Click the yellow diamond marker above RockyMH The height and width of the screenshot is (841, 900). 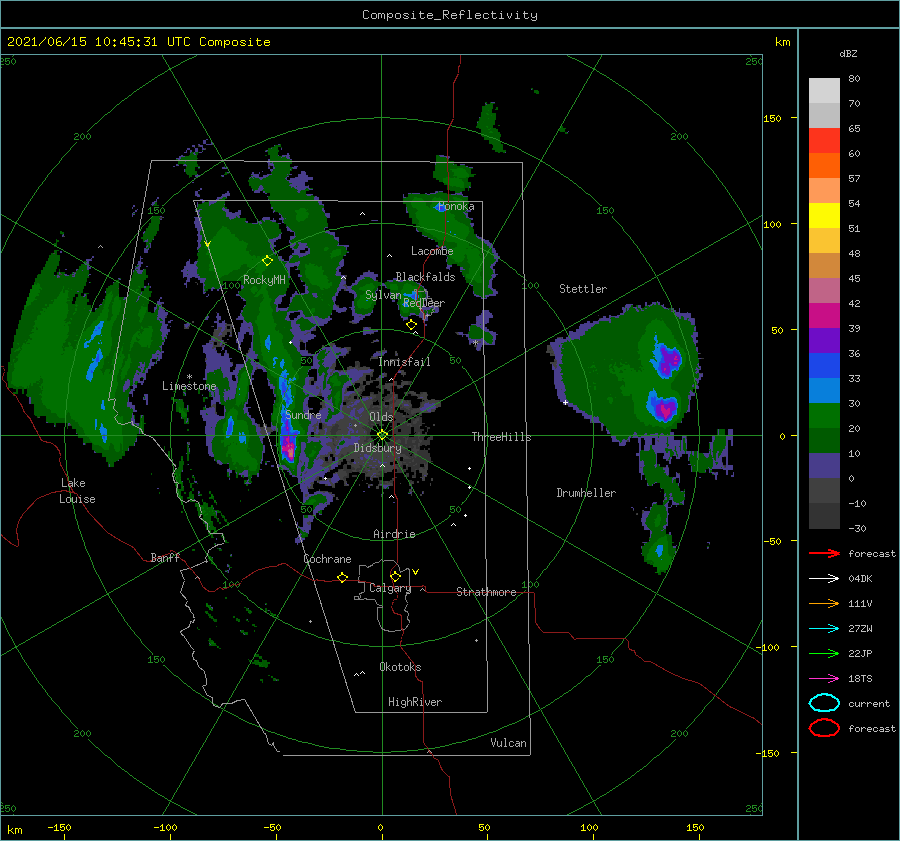tap(267, 261)
